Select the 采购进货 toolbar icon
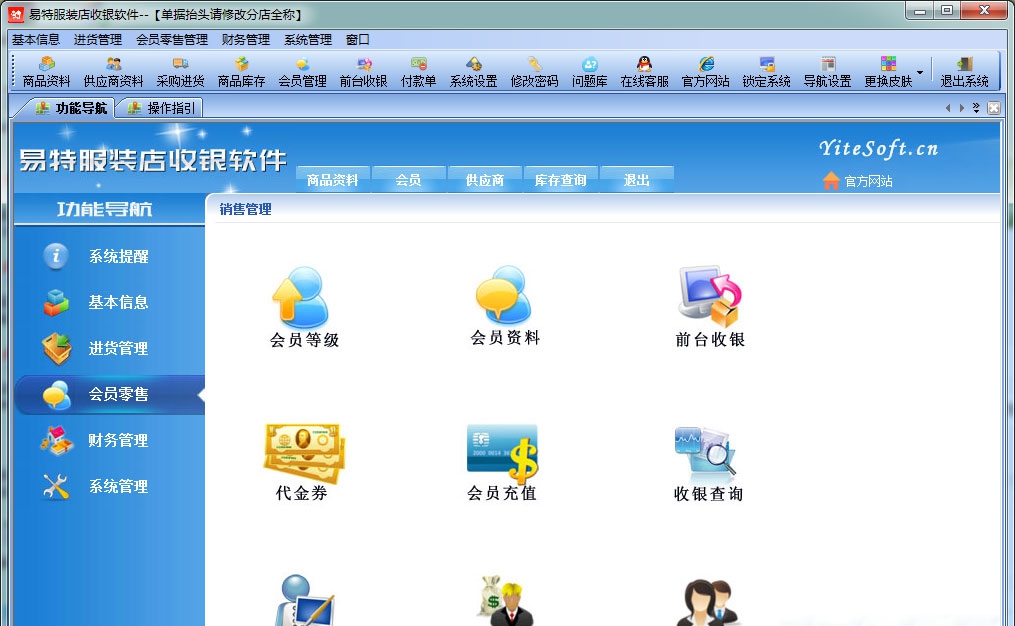 [x=181, y=71]
